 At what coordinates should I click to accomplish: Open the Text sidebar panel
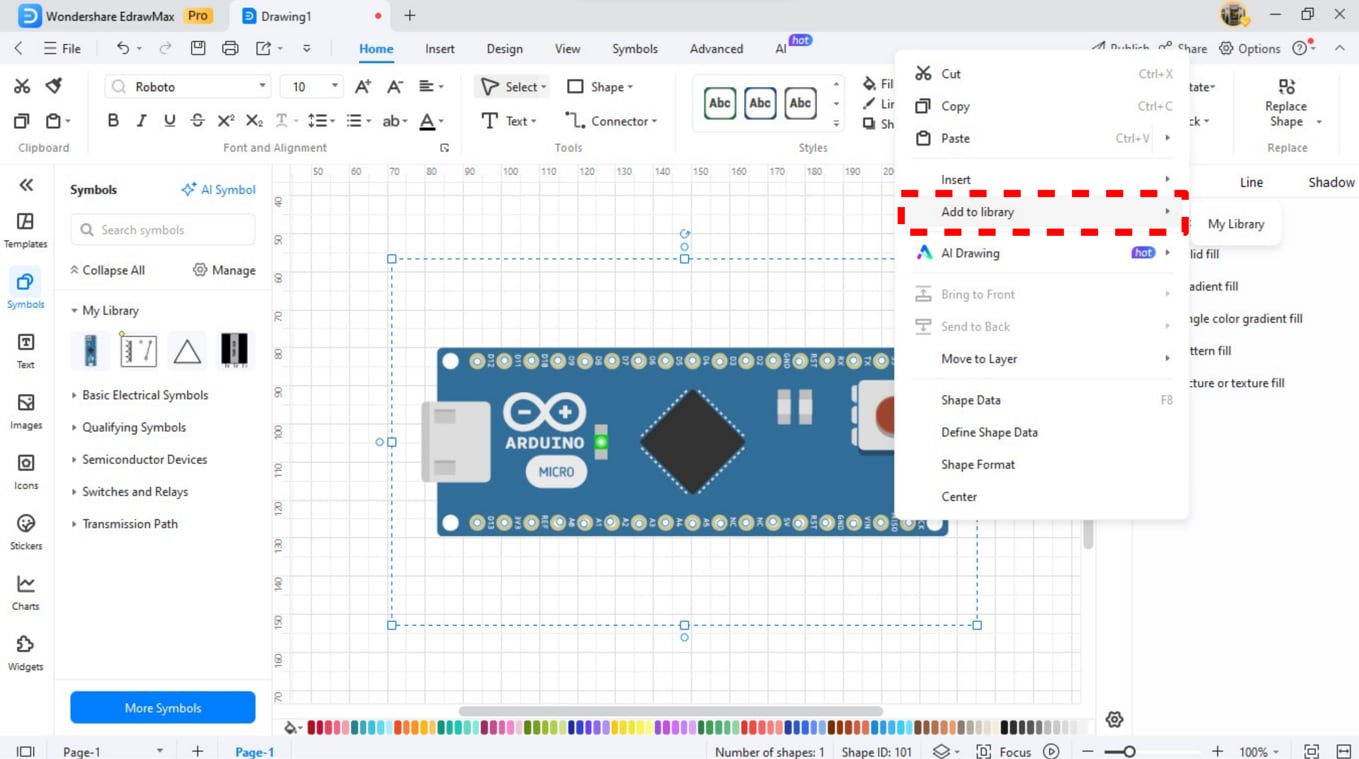coord(26,351)
